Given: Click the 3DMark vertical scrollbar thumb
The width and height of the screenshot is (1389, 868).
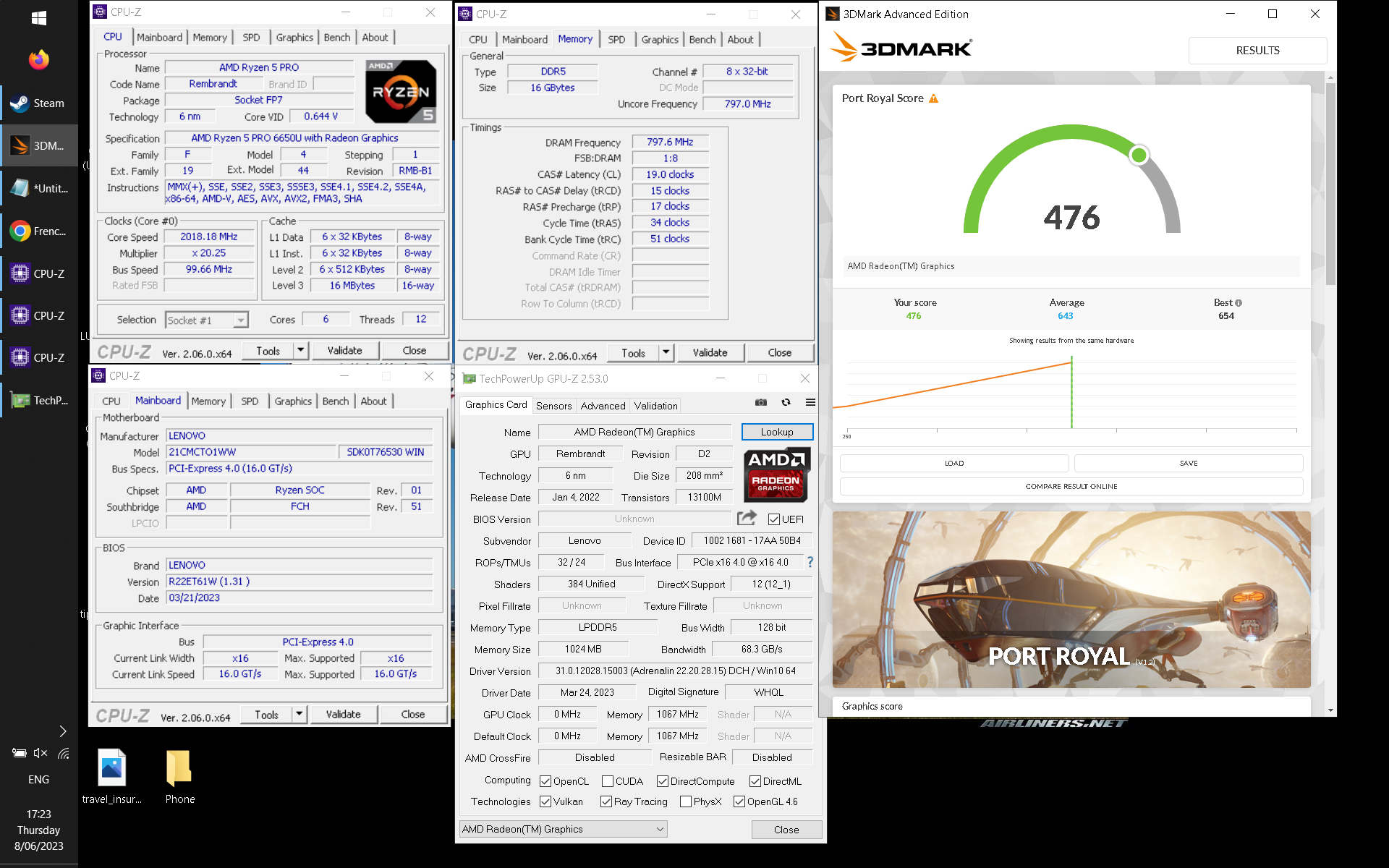Looking at the screenshot, I should 1330,184.
